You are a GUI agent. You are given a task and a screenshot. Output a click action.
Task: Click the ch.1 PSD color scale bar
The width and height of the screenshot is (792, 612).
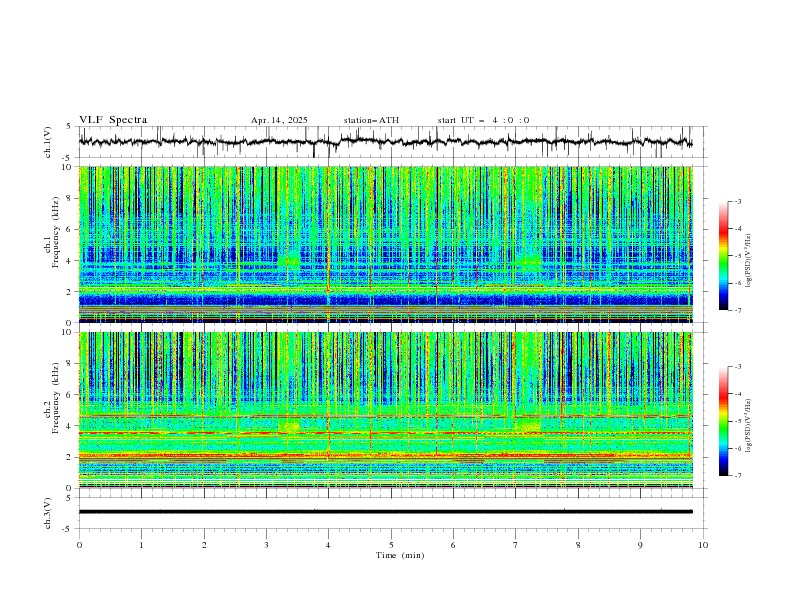coord(723,256)
